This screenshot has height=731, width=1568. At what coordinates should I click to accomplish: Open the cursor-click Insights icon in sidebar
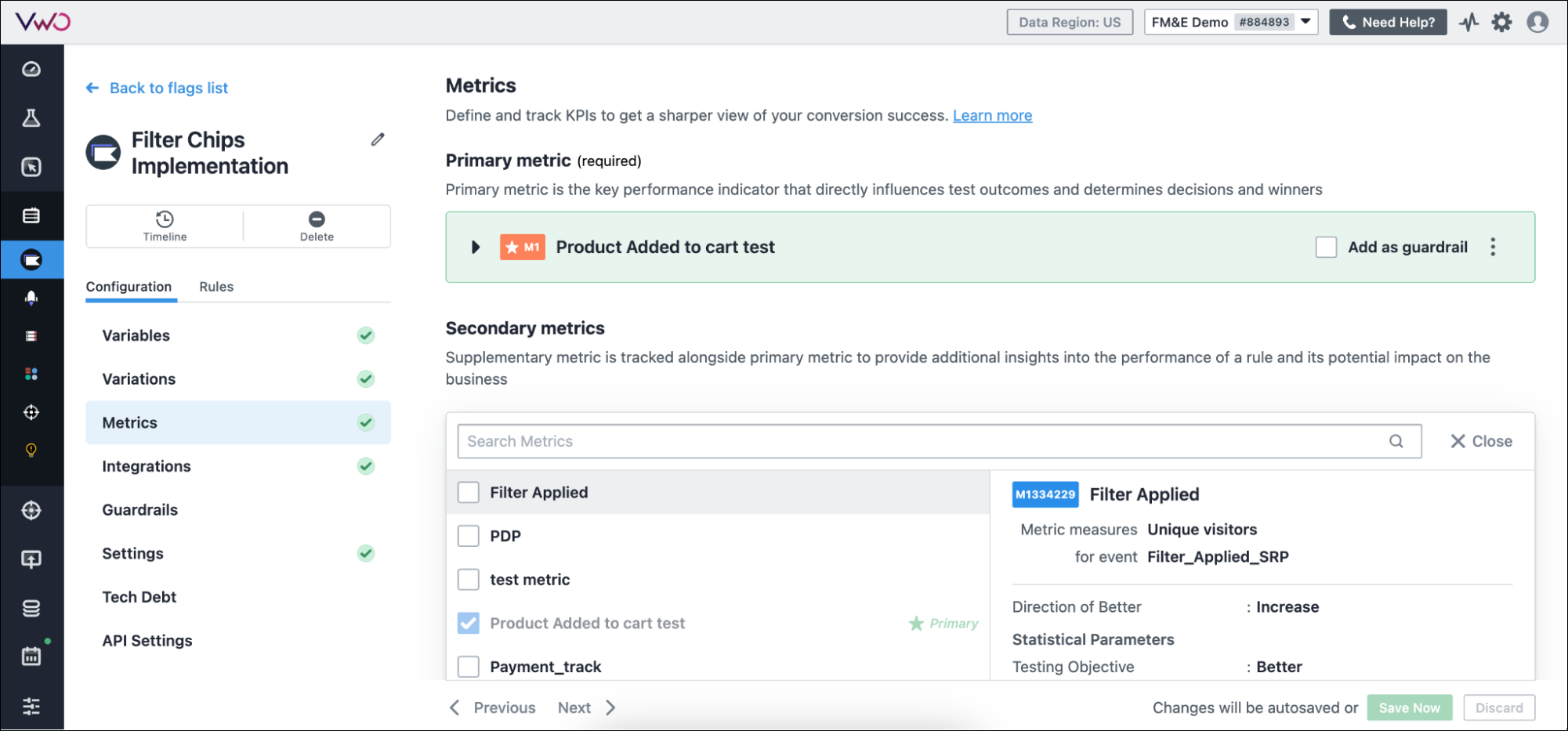(31, 167)
